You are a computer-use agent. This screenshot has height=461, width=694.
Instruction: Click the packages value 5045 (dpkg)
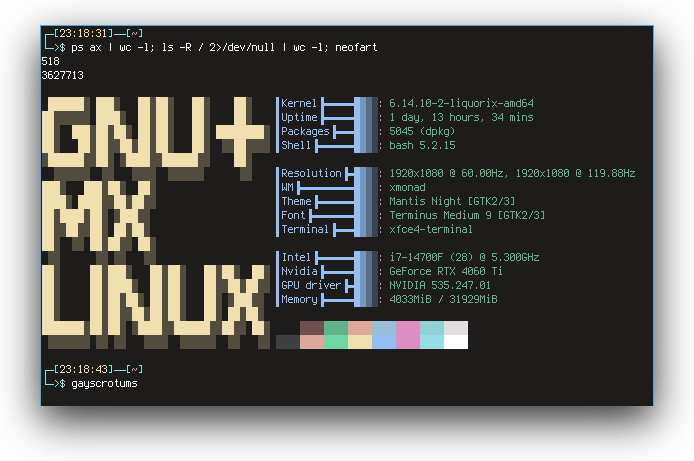coord(422,131)
